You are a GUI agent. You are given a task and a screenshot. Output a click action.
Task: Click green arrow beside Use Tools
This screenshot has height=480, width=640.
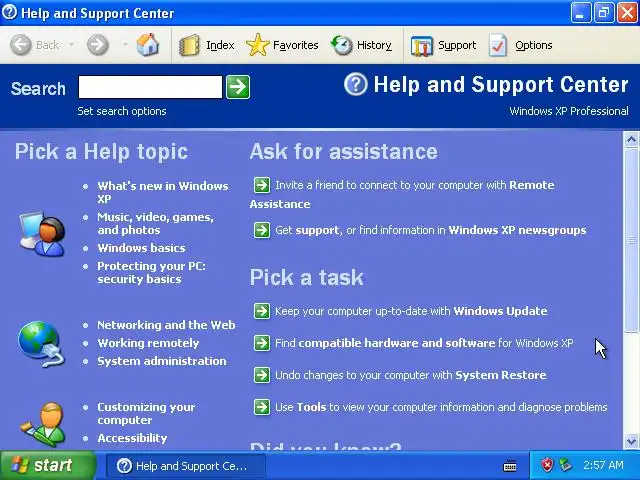coord(262,407)
